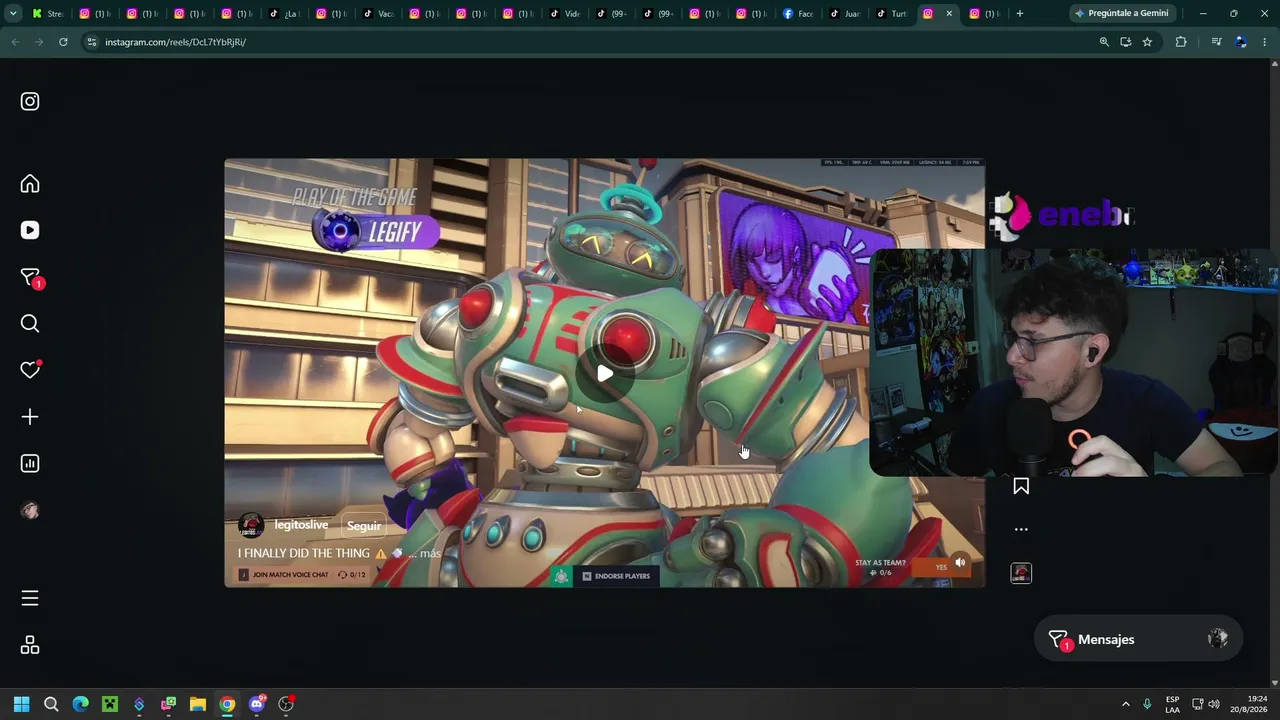Screen dimensions: 1280x720
Task: Bookmark this page with the star
Action: tap(1147, 42)
